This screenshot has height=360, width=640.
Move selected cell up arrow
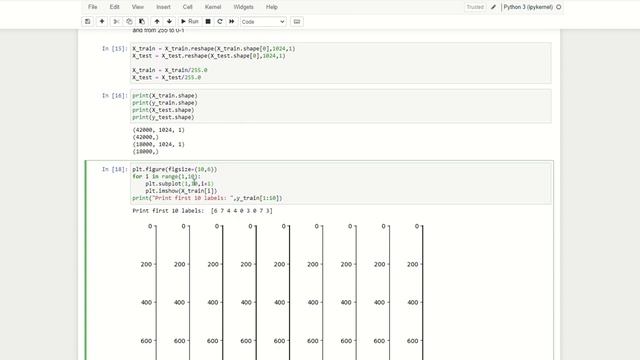(157, 22)
